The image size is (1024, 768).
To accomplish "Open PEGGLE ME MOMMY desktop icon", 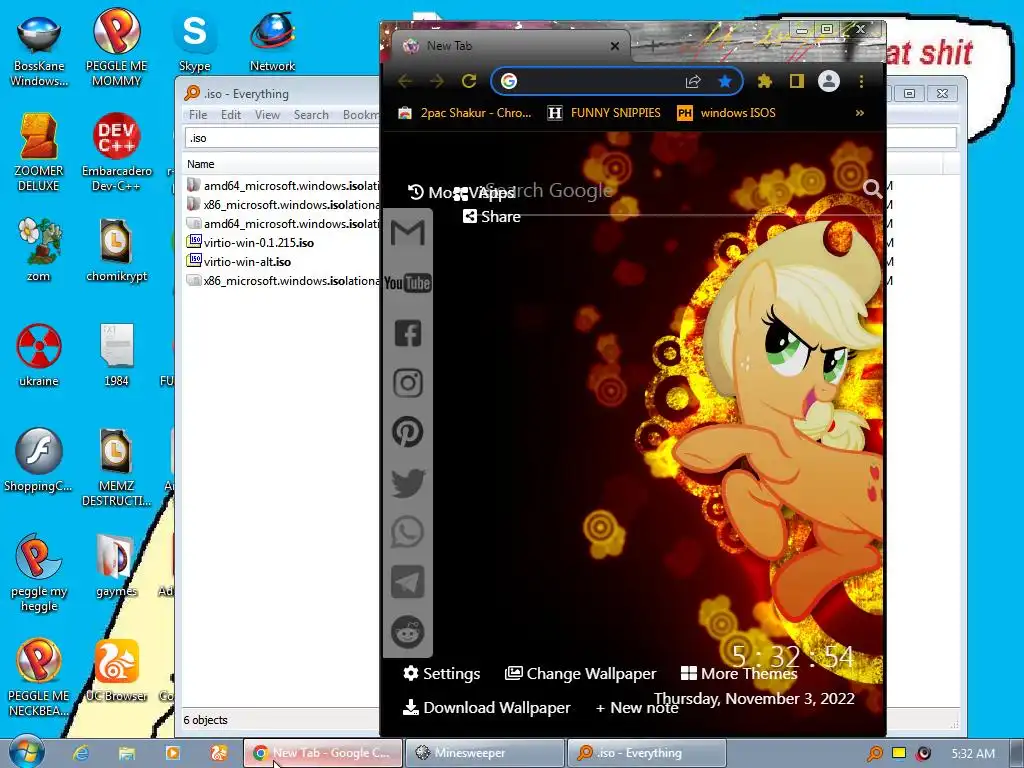I will (x=116, y=48).
